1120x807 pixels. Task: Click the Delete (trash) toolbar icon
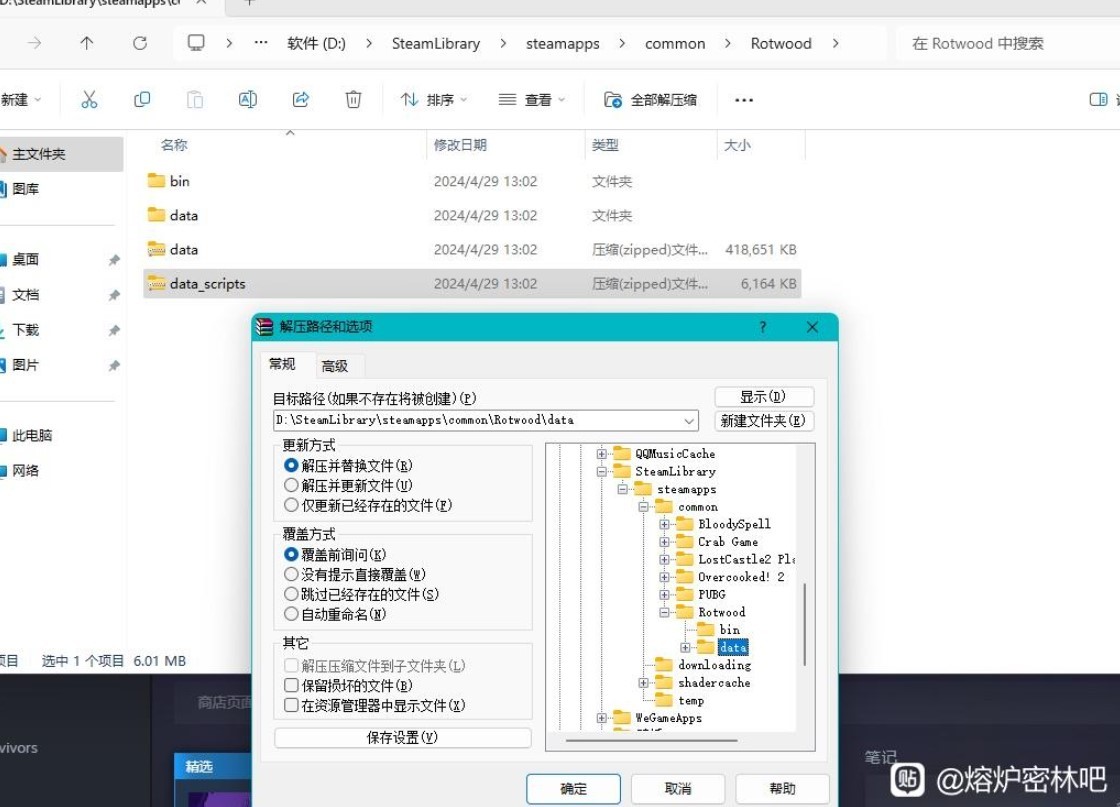coord(352,99)
